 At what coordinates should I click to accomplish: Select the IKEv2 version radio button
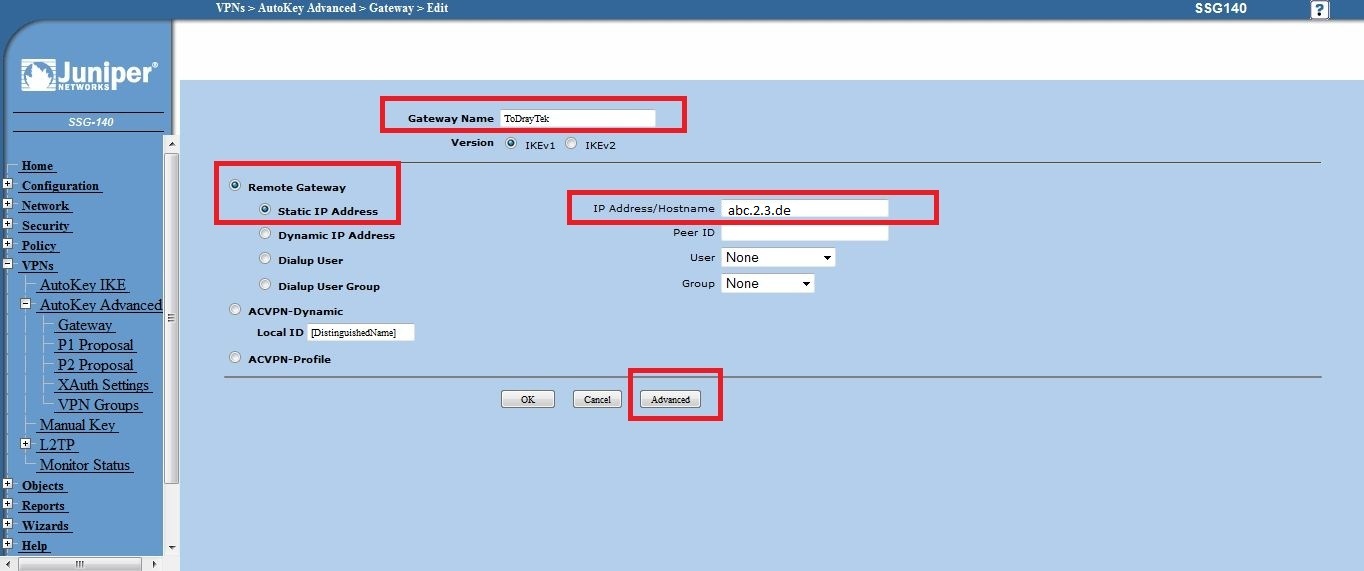[572, 144]
